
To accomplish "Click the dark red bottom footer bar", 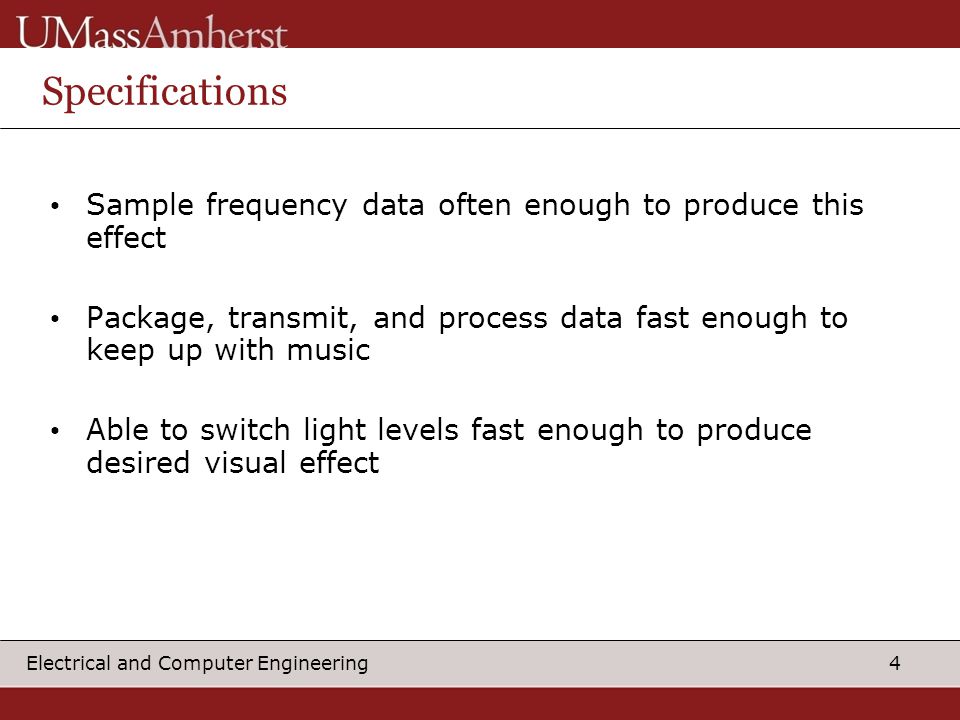I will [x=480, y=703].
